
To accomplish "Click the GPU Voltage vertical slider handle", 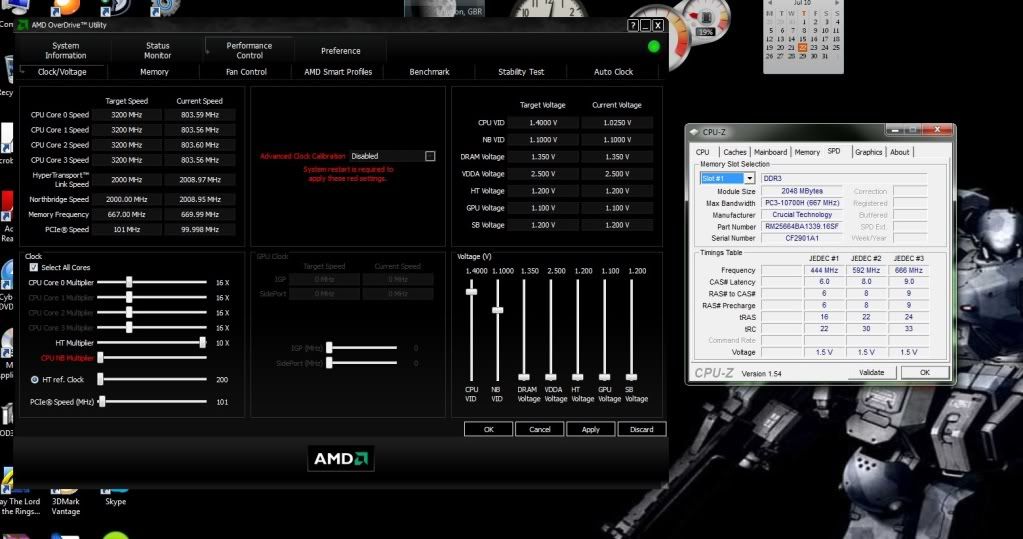I will [x=604, y=377].
